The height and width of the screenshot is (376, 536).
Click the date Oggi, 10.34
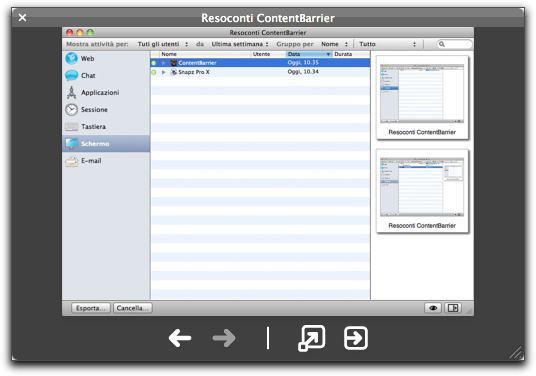point(303,72)
